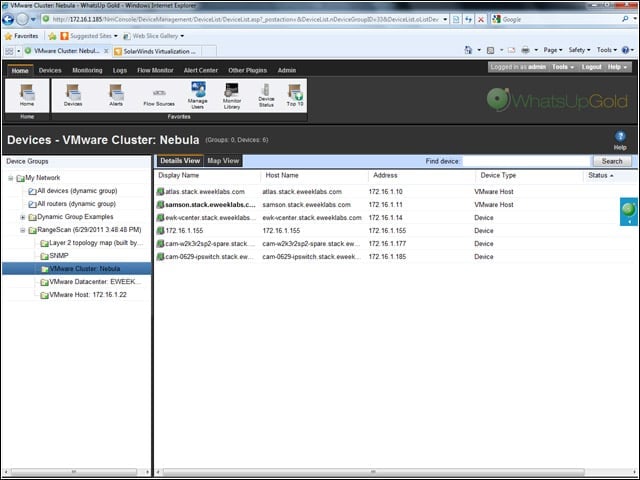The width and height of the screenshot is (640, 480).
Task: Click the Quick Tabs icon
Action: coord(9,51)
